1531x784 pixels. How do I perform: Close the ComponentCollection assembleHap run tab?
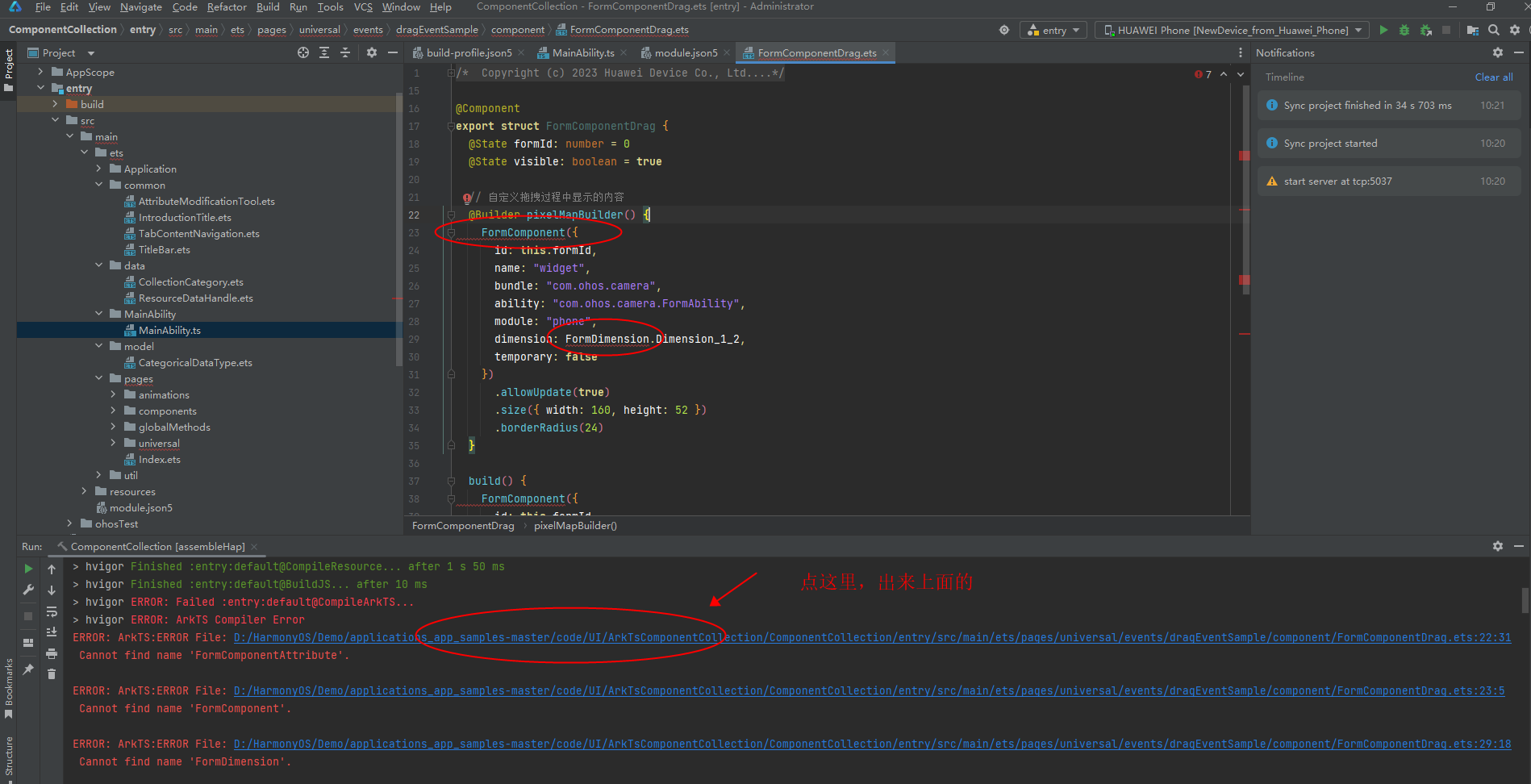(254, 546)
